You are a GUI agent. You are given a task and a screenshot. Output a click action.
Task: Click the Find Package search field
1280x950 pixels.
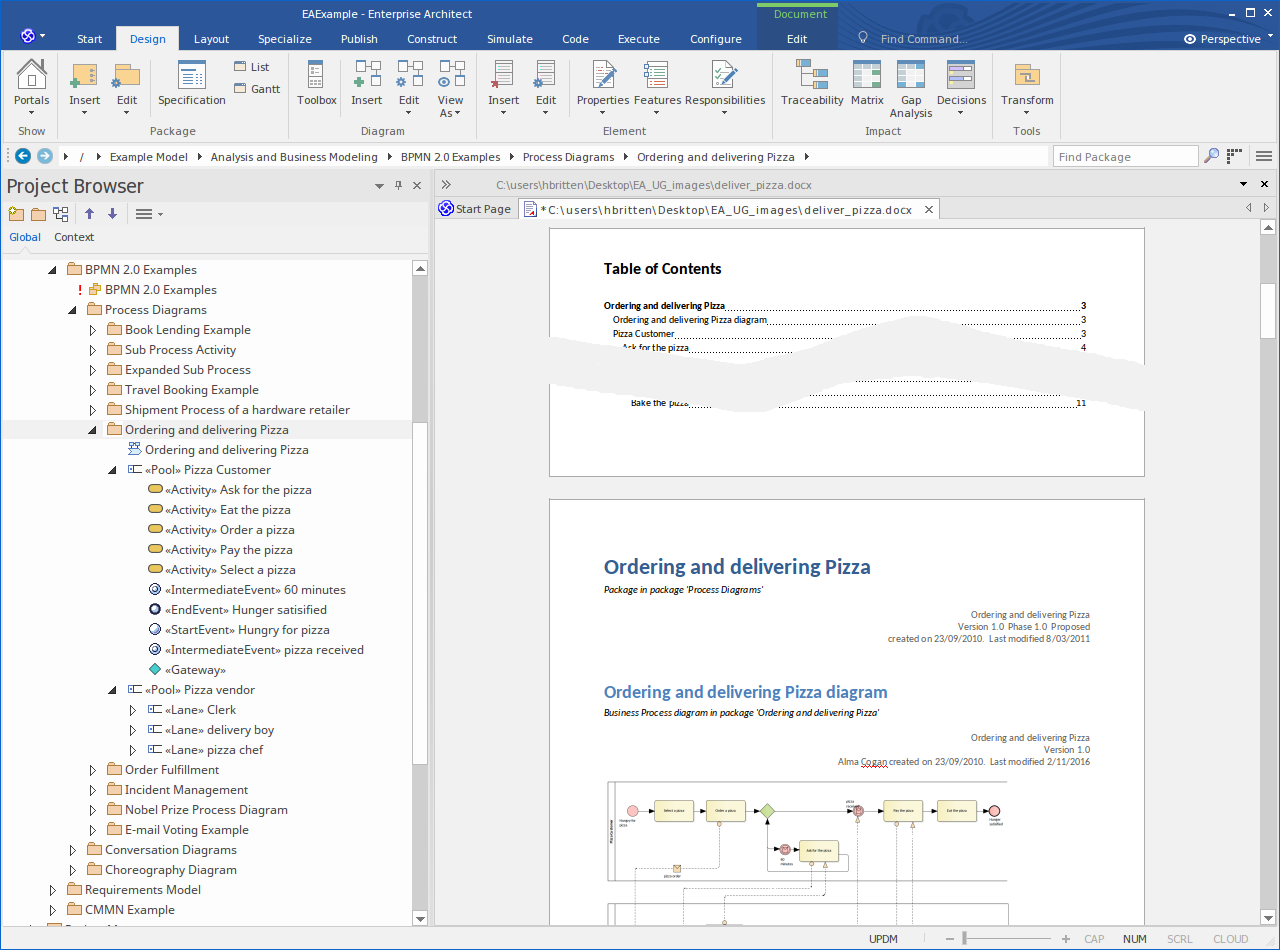[1124, 157]
